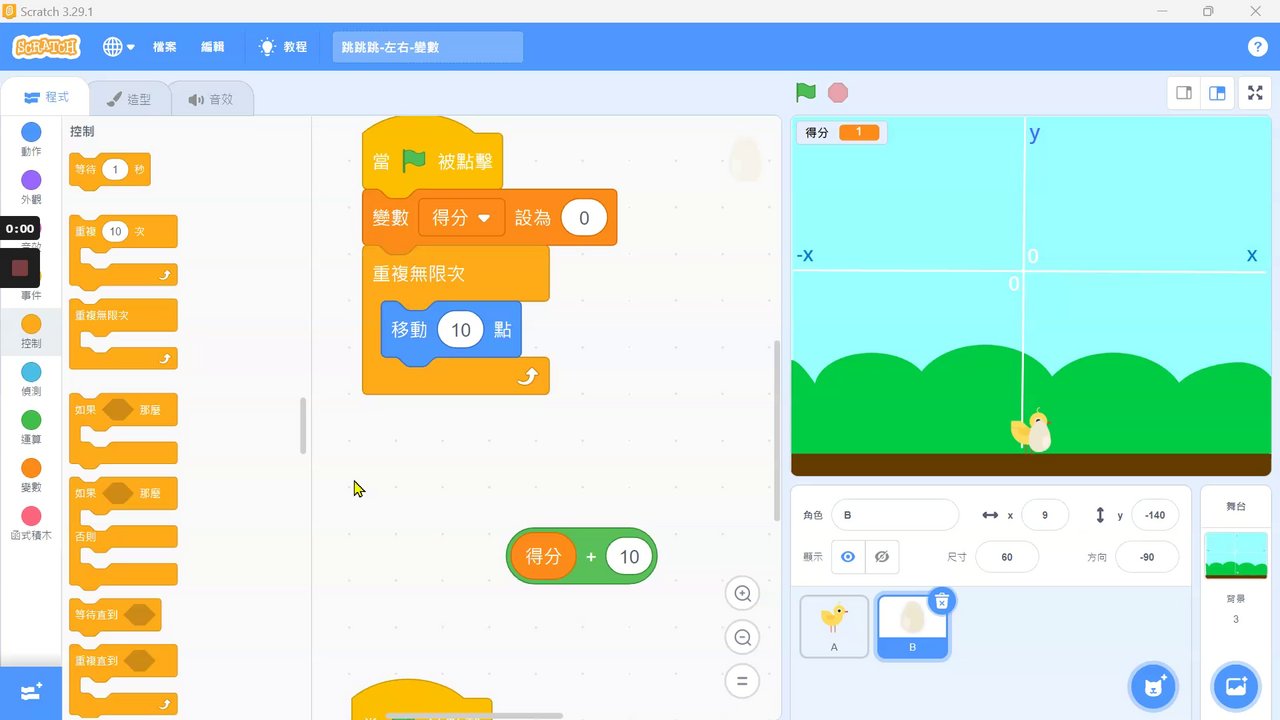Select the 控制 block category
This screenshot has height=720, width=1280.
31,331
